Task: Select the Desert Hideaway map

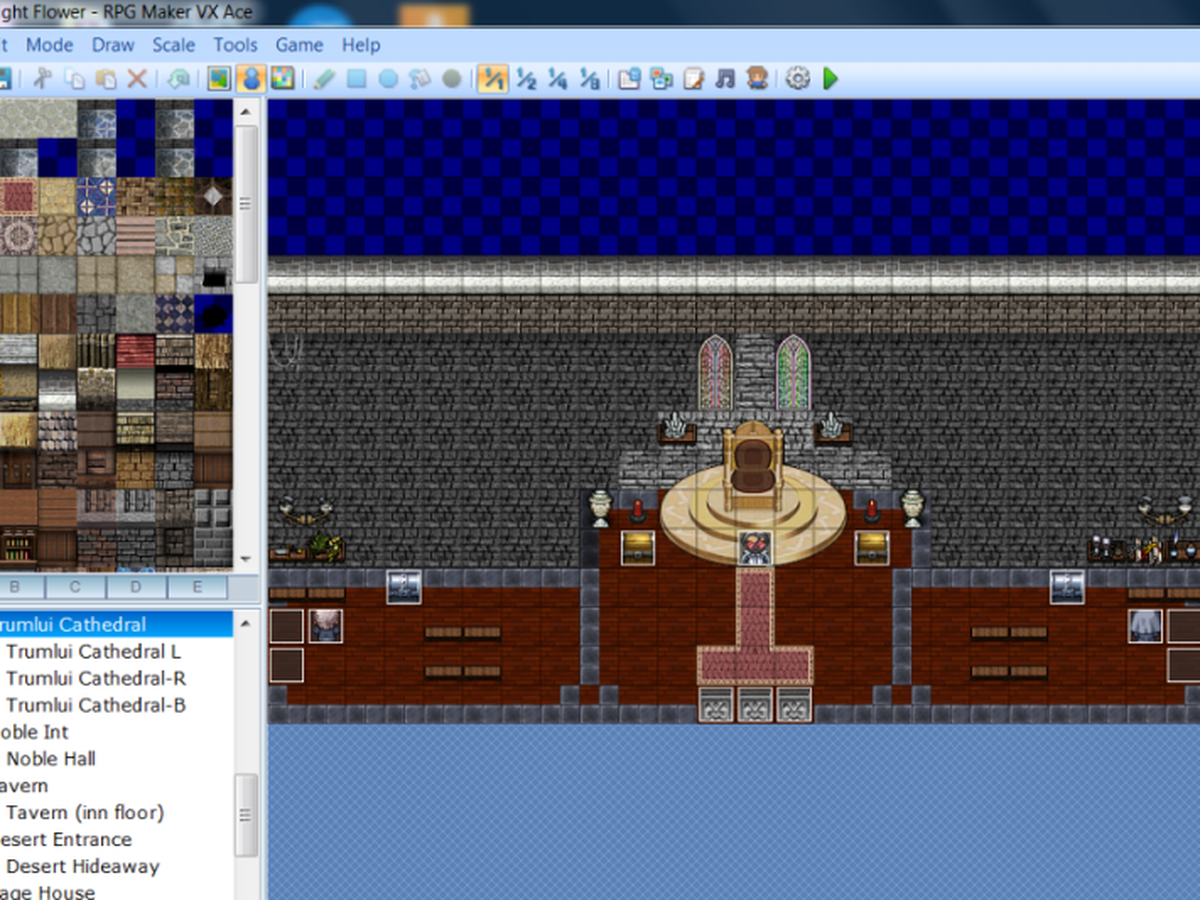Action: [x=83, y=866]
